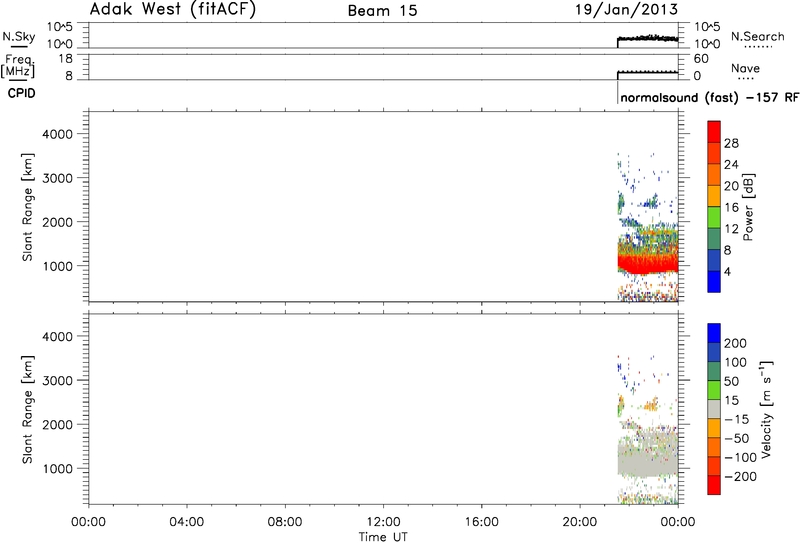Click the noise trace in the N.Sky panel

click(x=648, y=38)
